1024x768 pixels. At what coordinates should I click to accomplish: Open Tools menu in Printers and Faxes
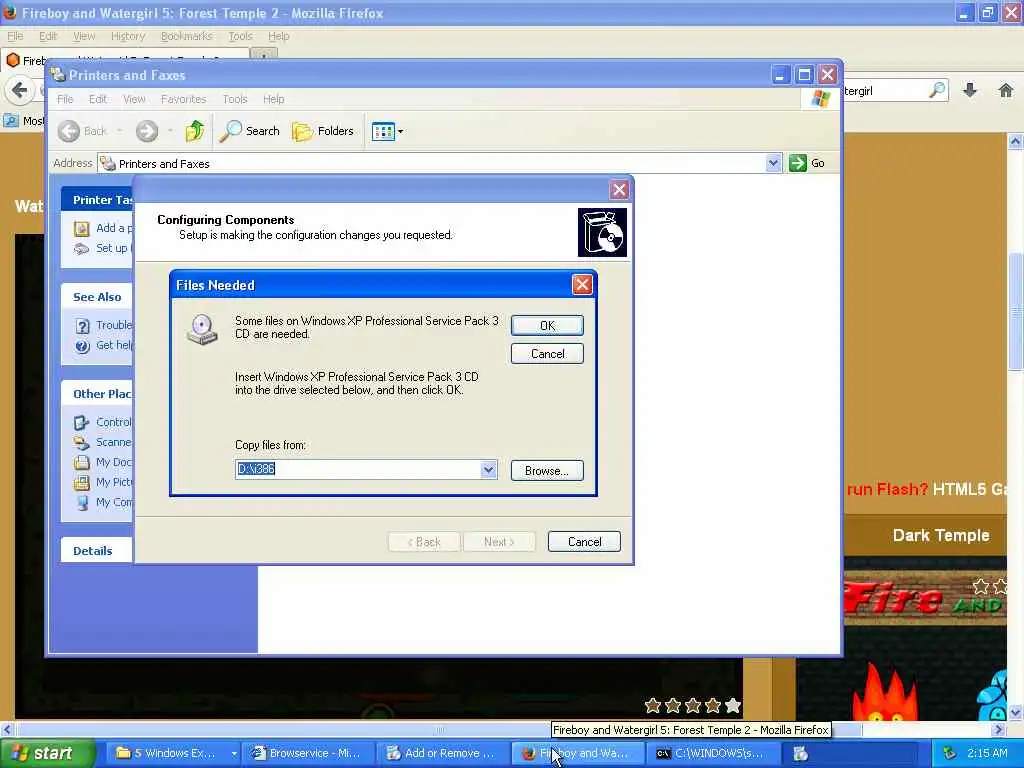pos(234,99)
